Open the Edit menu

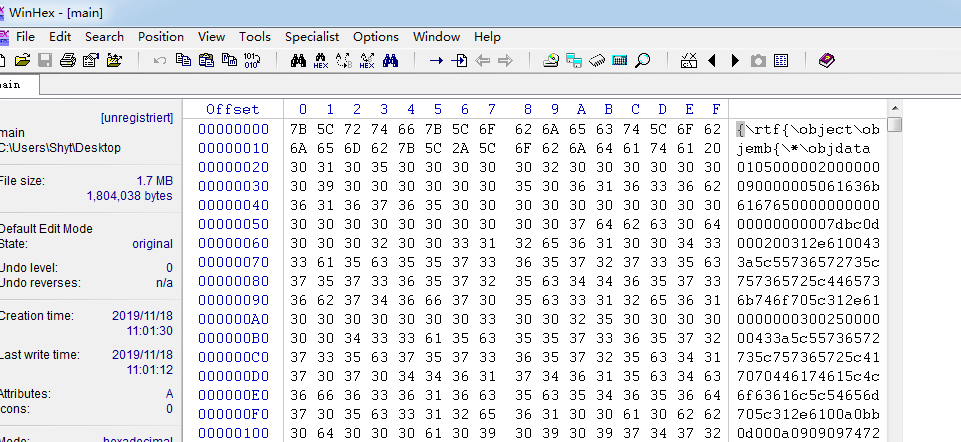point(60,37)
